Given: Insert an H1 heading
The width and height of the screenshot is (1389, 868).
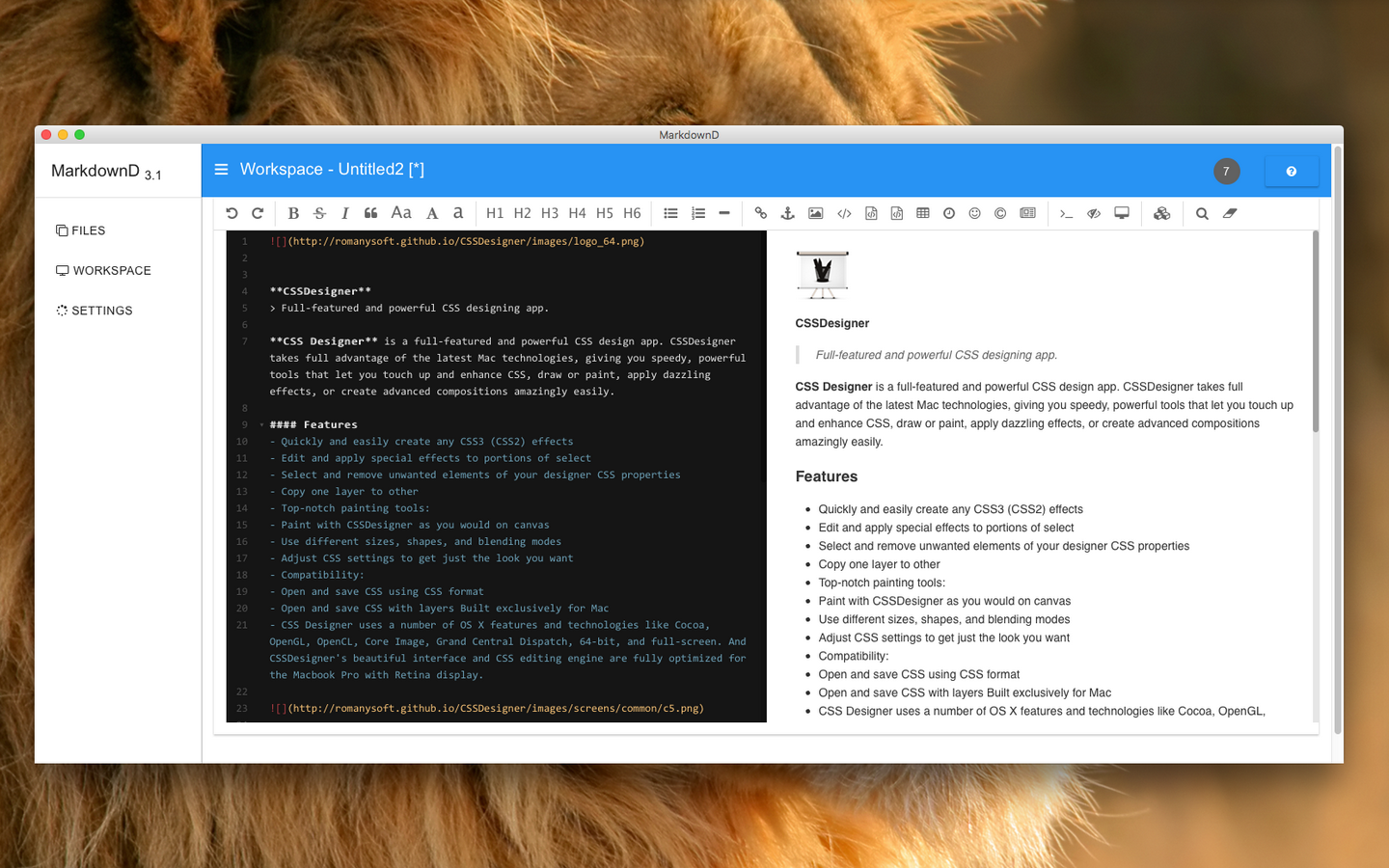Looking at the screenshot, I should 495,213.
